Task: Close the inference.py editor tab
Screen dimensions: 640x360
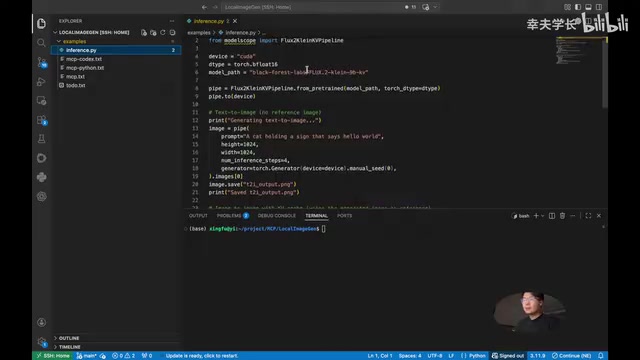Action: click(x=235, y=21)
